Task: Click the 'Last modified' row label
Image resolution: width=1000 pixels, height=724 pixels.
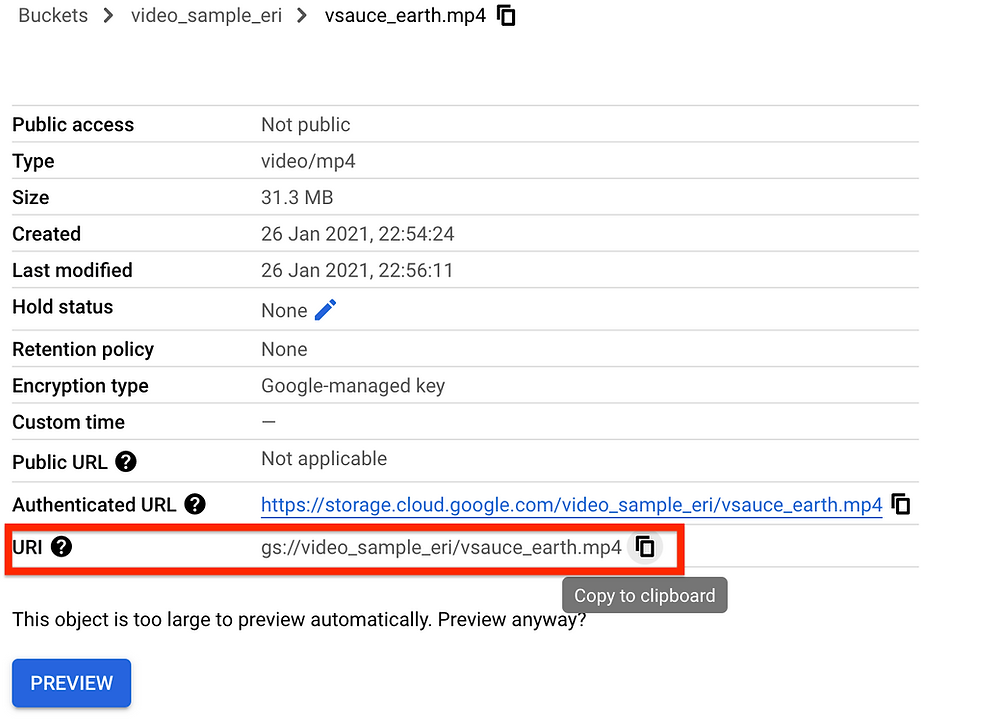Action: point(72,270)
